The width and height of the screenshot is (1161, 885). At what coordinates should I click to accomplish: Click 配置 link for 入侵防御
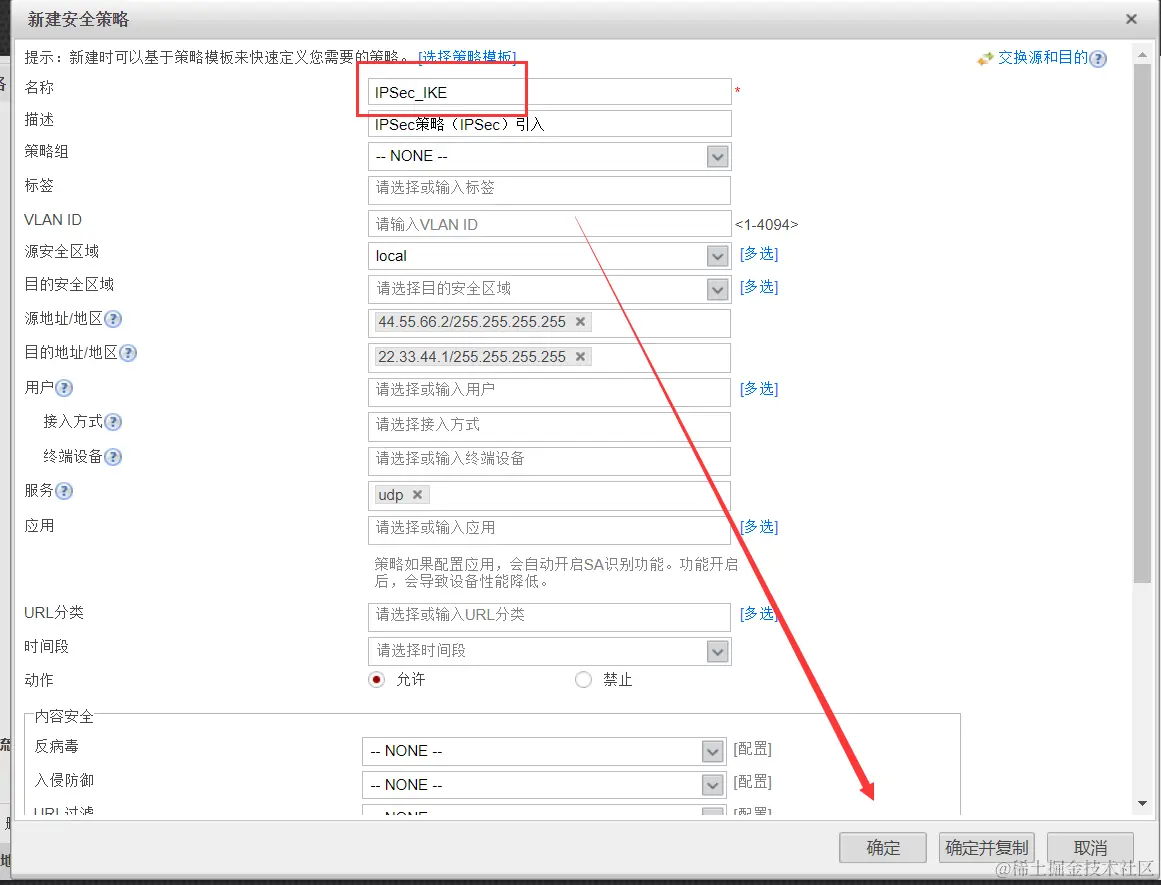click(752, 781)
